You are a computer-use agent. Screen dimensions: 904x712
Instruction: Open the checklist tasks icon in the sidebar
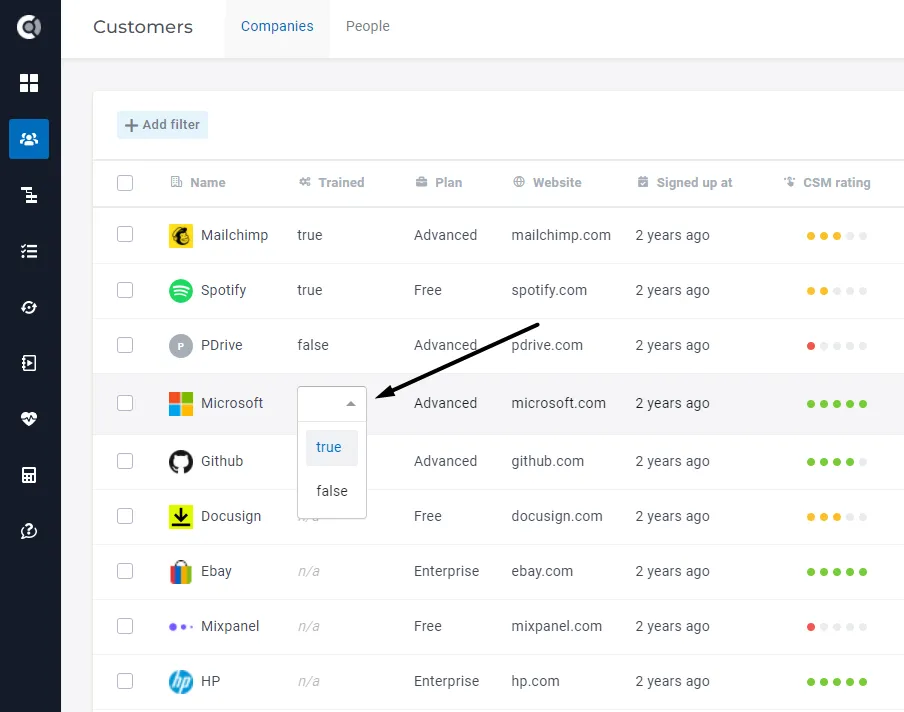29,251
